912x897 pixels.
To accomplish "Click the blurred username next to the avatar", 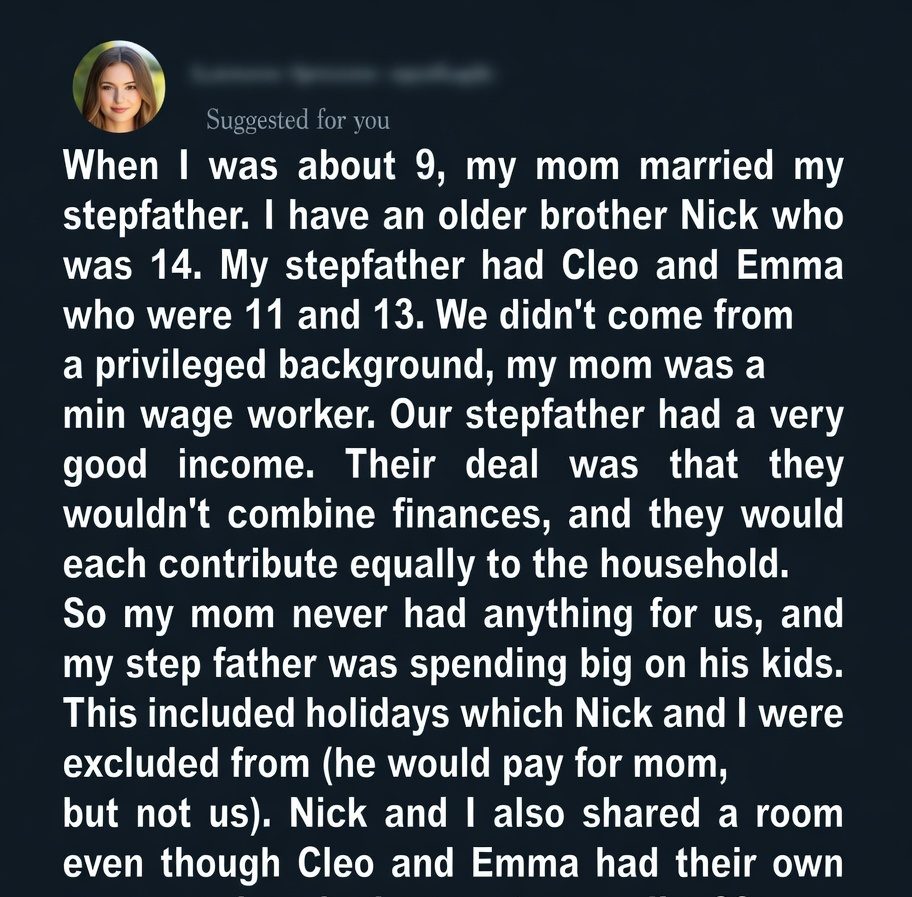I will point(340,74).
